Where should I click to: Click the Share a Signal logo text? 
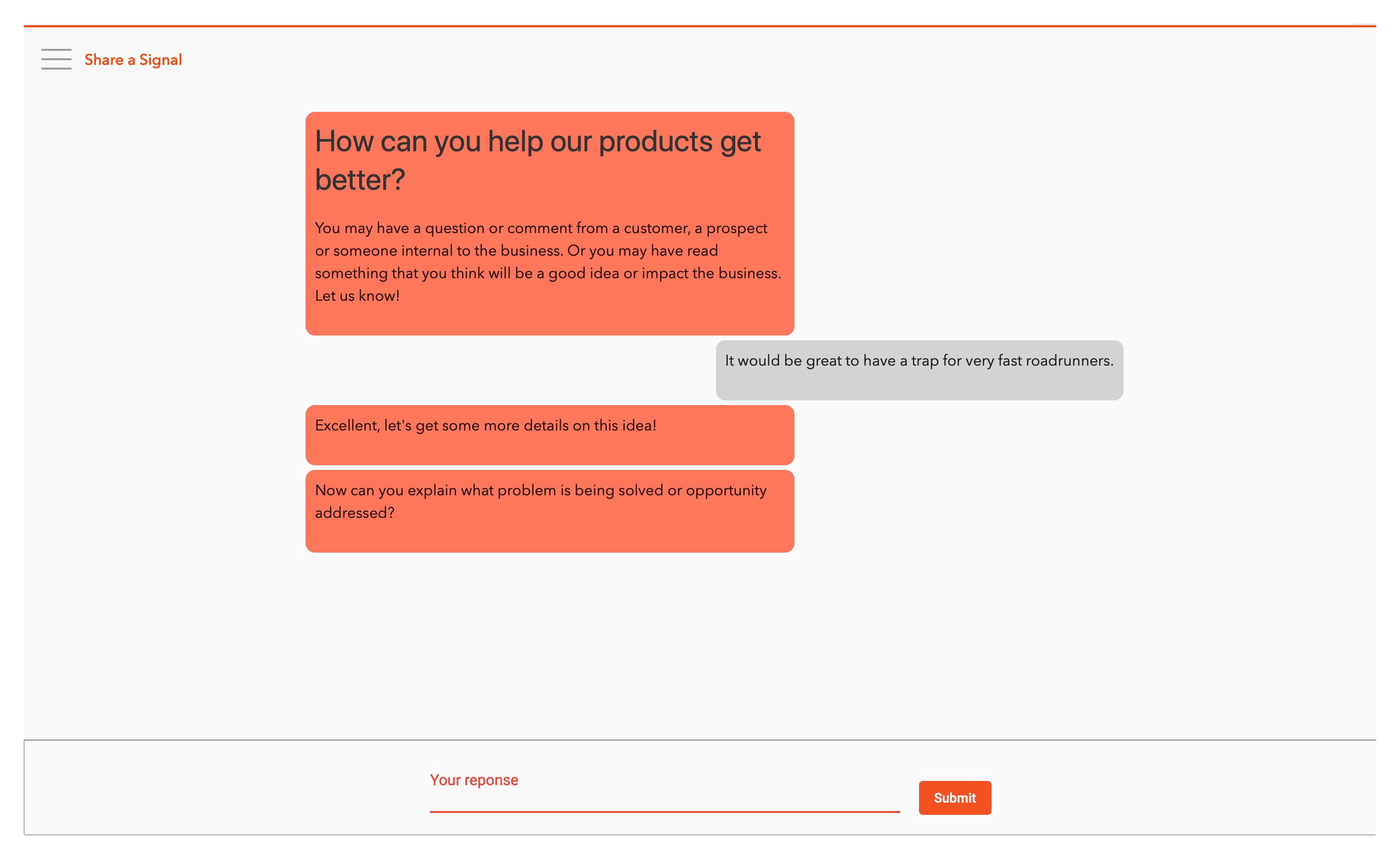tap(133, 60)
